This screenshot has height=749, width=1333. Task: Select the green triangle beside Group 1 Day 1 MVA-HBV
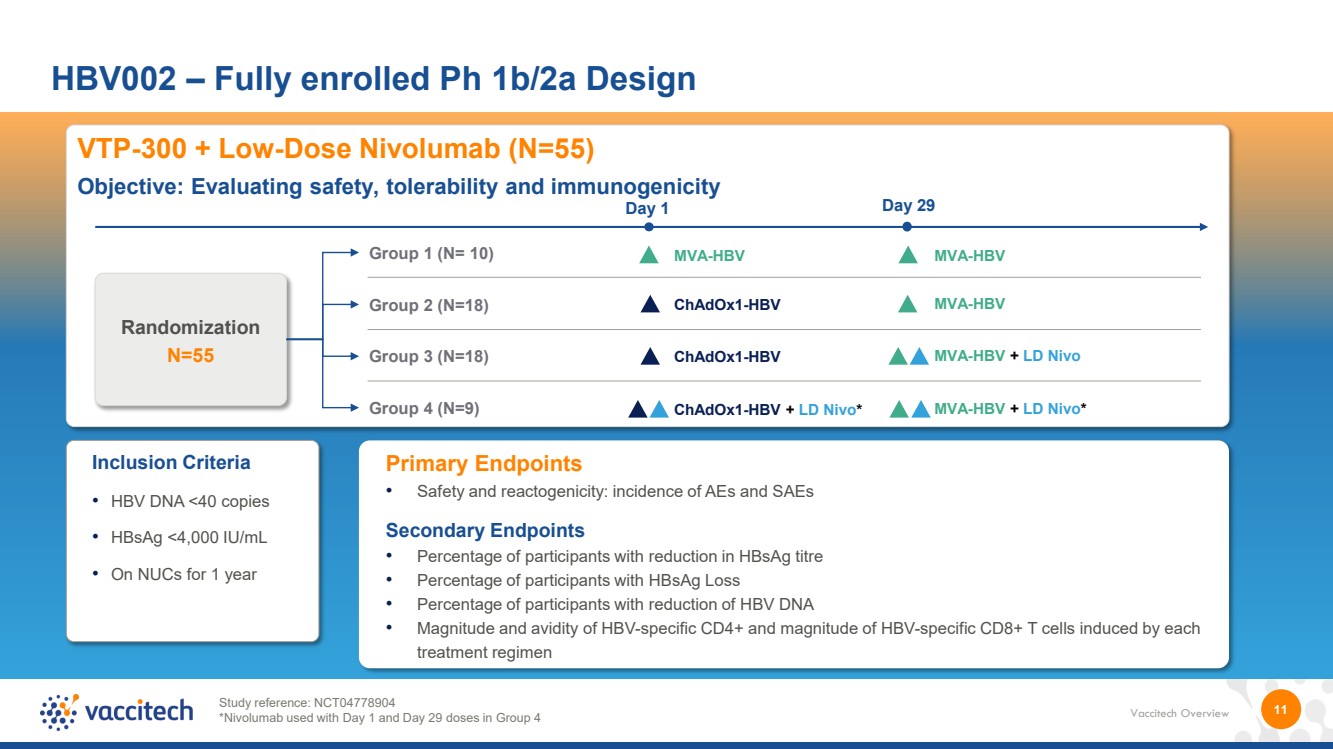click(x=649, y=255)
